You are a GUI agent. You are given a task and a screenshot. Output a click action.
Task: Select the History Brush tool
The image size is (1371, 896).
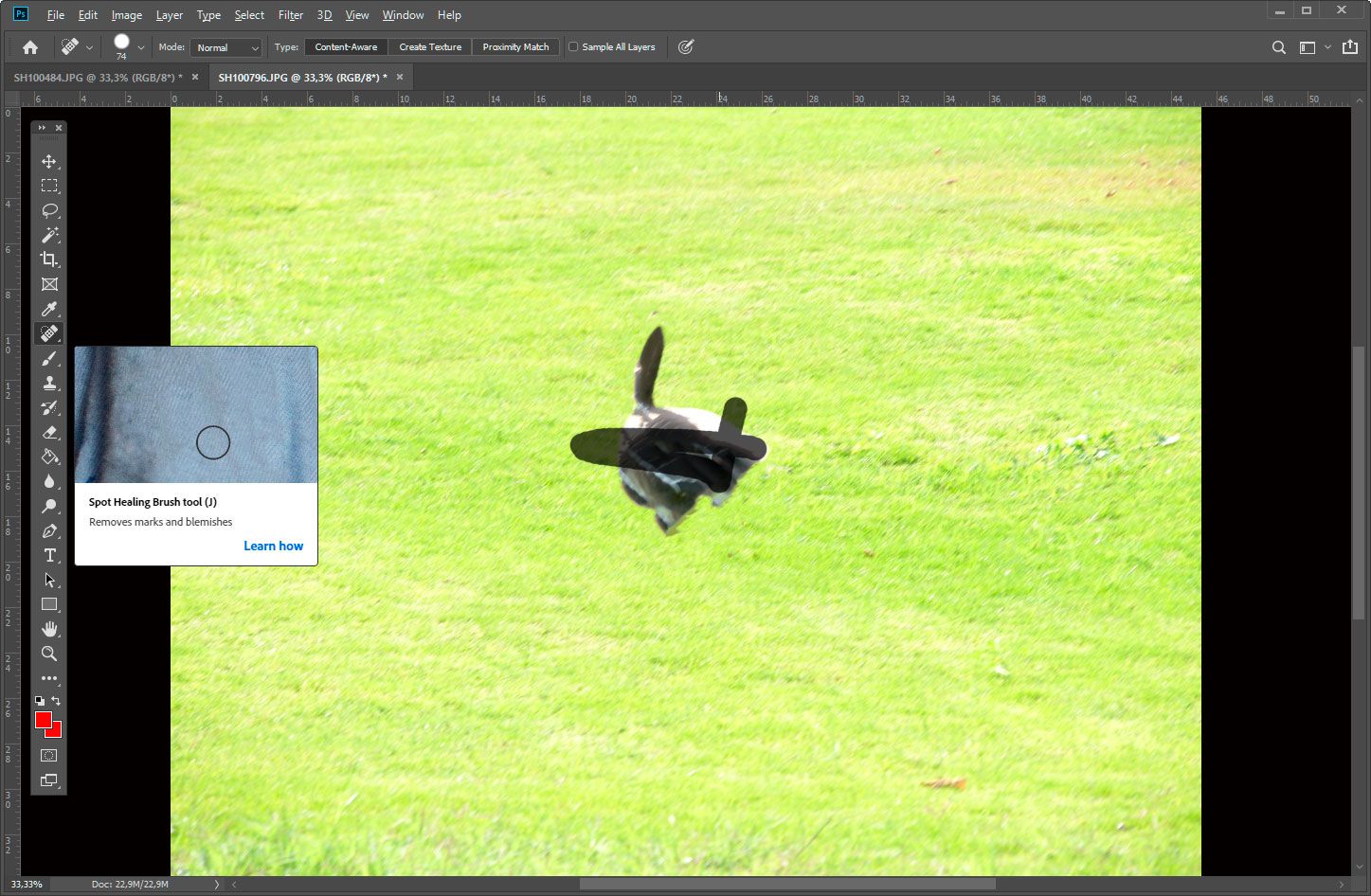tap(49, 407)
